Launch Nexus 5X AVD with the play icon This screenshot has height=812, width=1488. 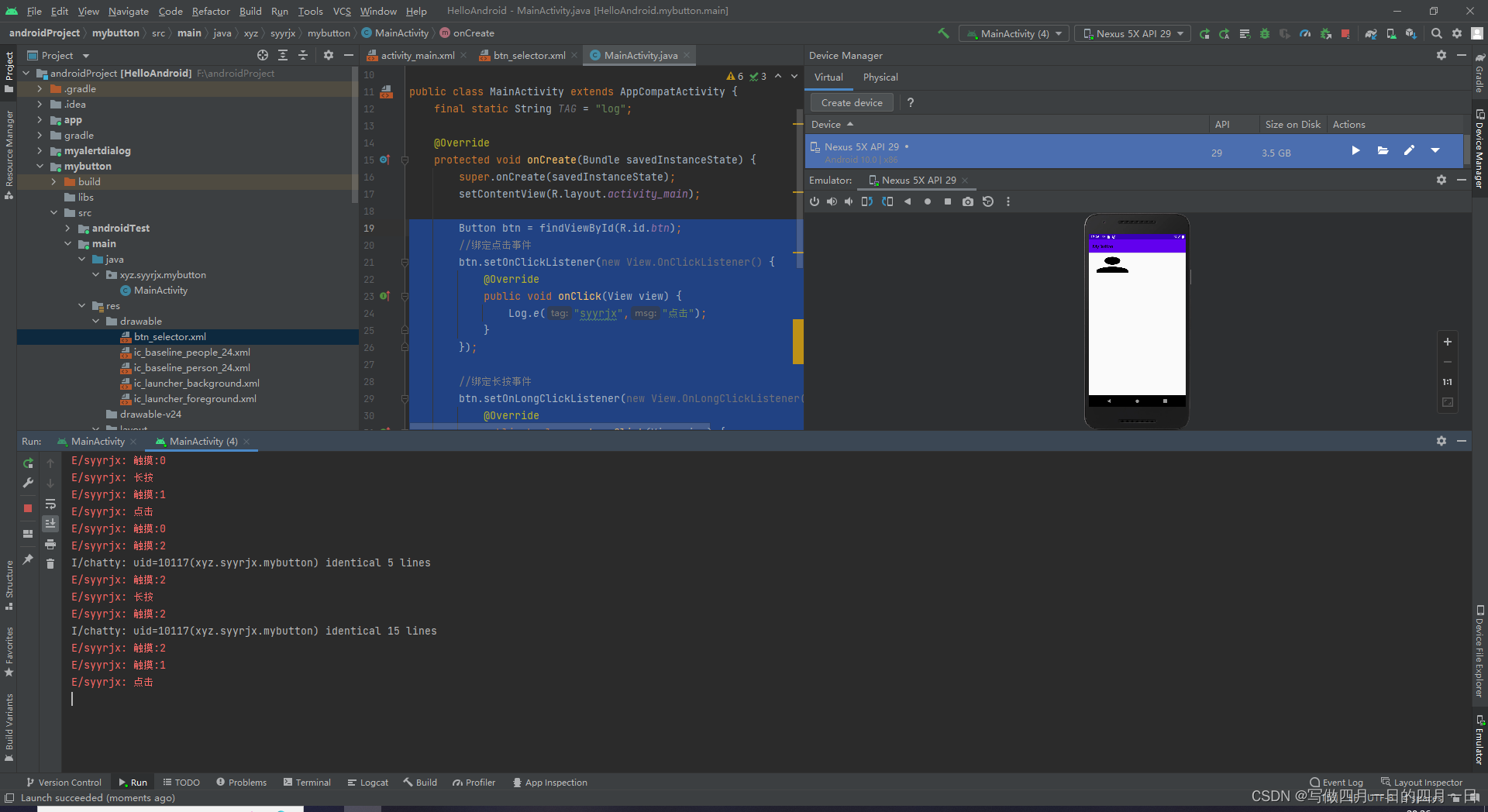click(x=1355, y=150)
